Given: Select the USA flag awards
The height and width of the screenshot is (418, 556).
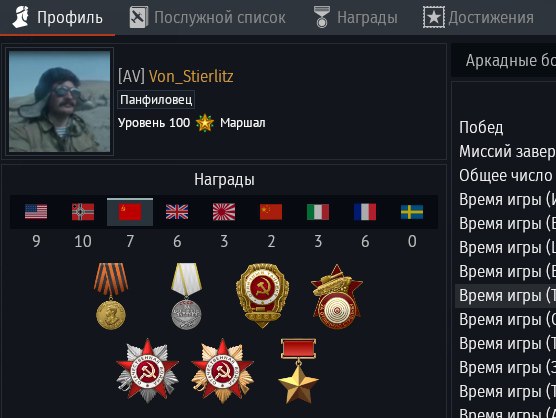Looking at the screenshot, I should [x=36, y=212].
